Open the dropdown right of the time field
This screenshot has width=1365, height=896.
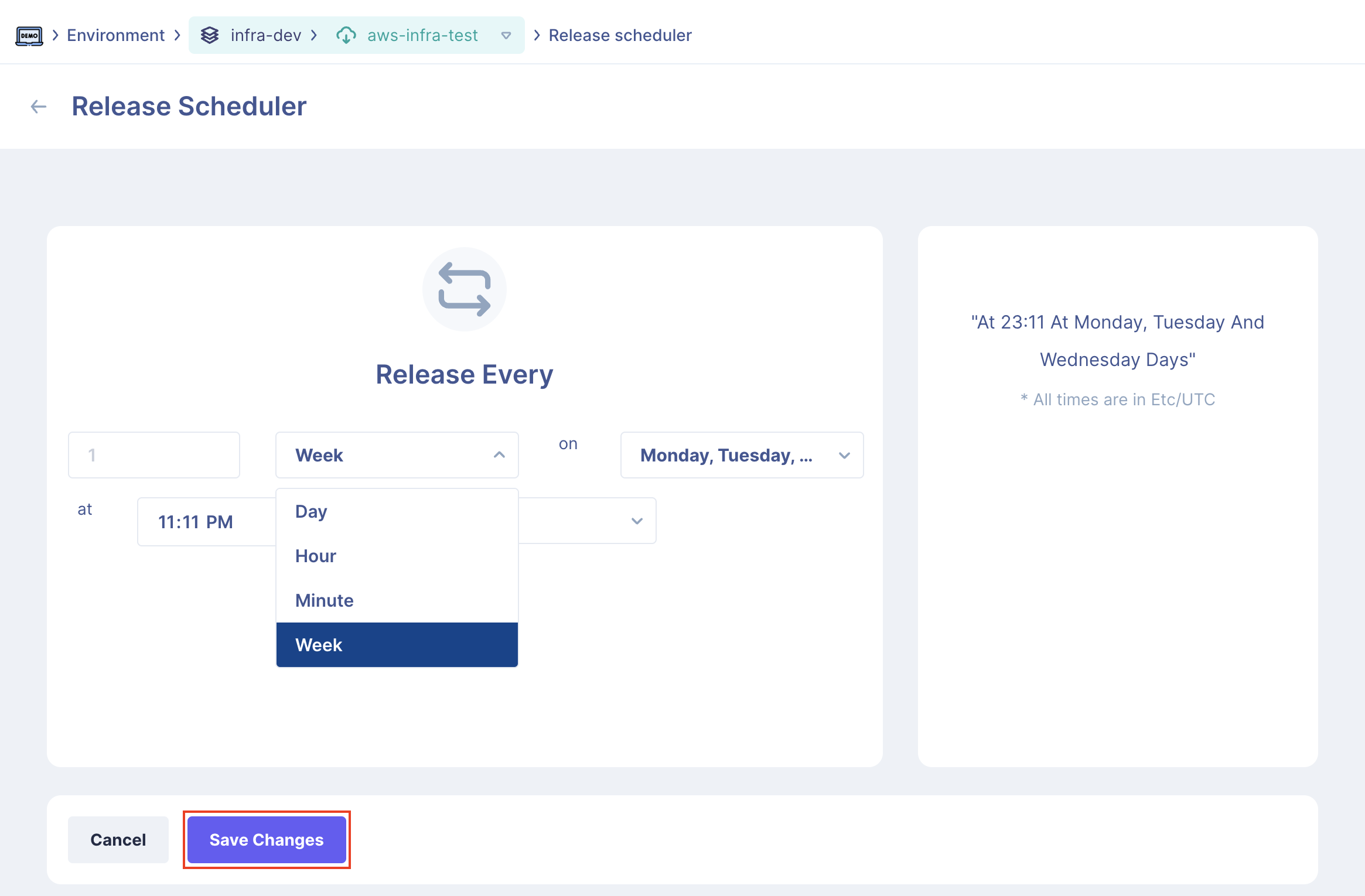click(637, 521)
